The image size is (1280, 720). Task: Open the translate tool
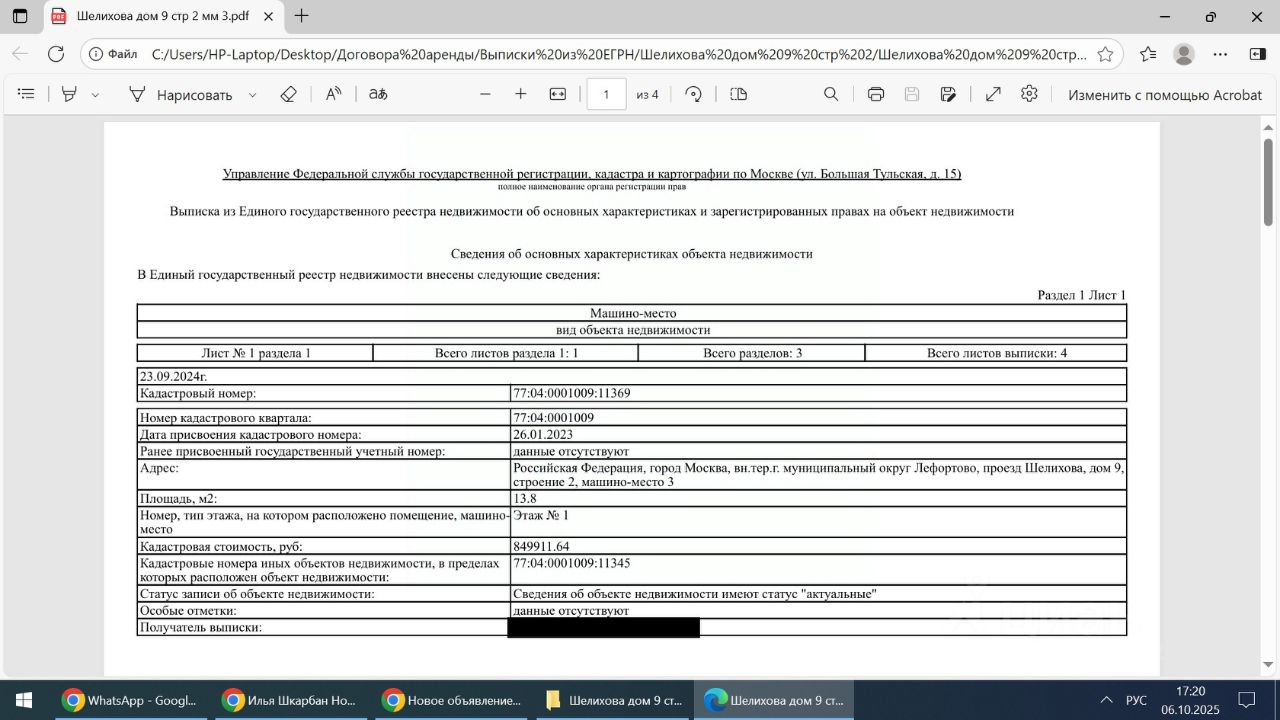point(378,94)
